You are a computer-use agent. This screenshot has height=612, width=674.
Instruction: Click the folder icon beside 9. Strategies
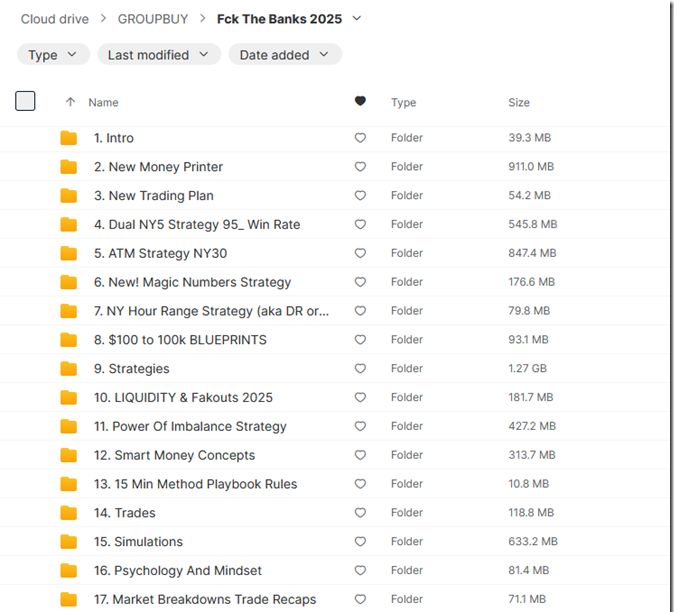[68, 369]
